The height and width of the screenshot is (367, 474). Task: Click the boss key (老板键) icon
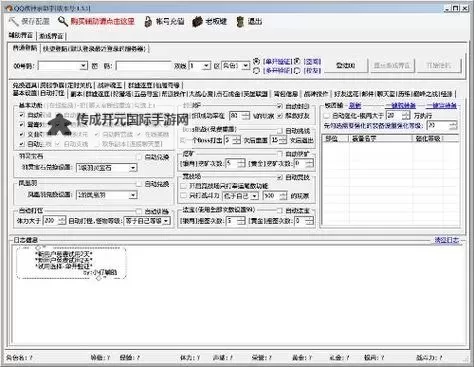point(198,22)
